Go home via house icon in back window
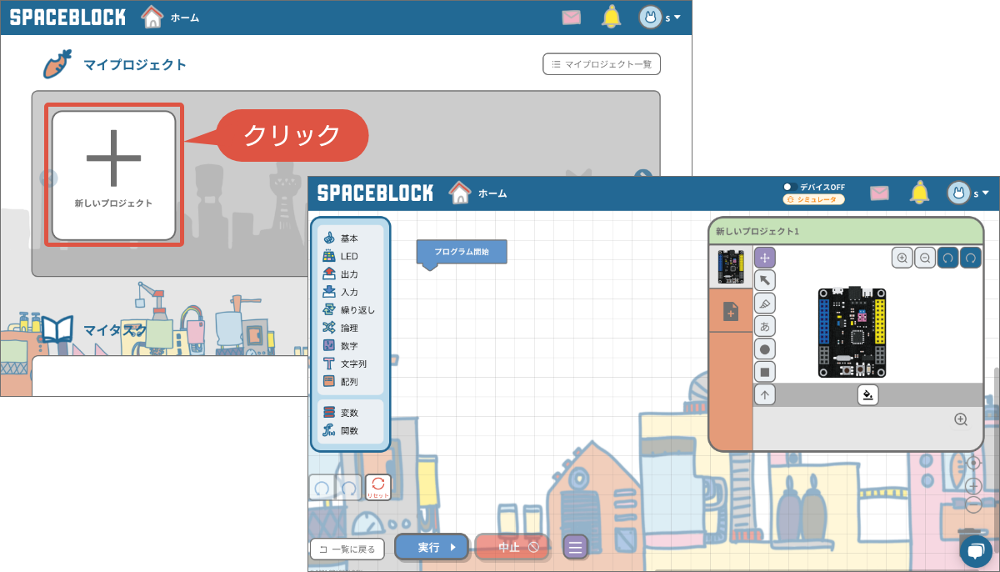The height and width of the screenshot is (572, 1000). pyautogui.click(x=152, y=17)
